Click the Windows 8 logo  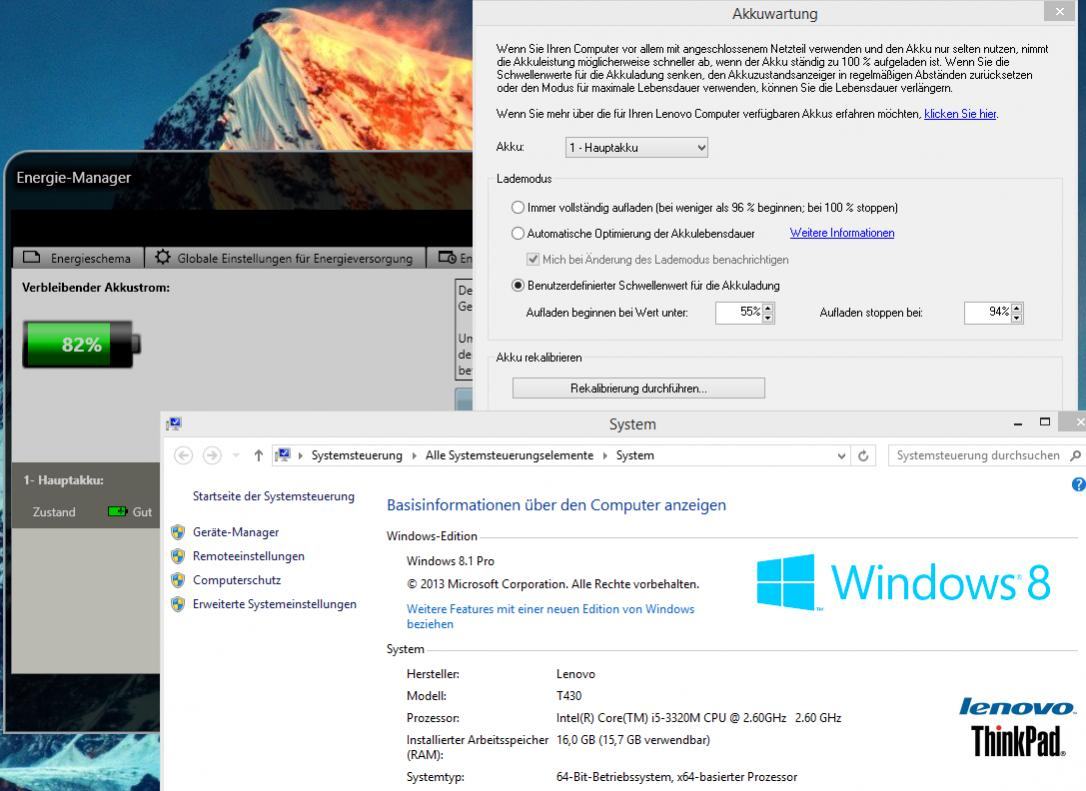click(x=904, y=582)
